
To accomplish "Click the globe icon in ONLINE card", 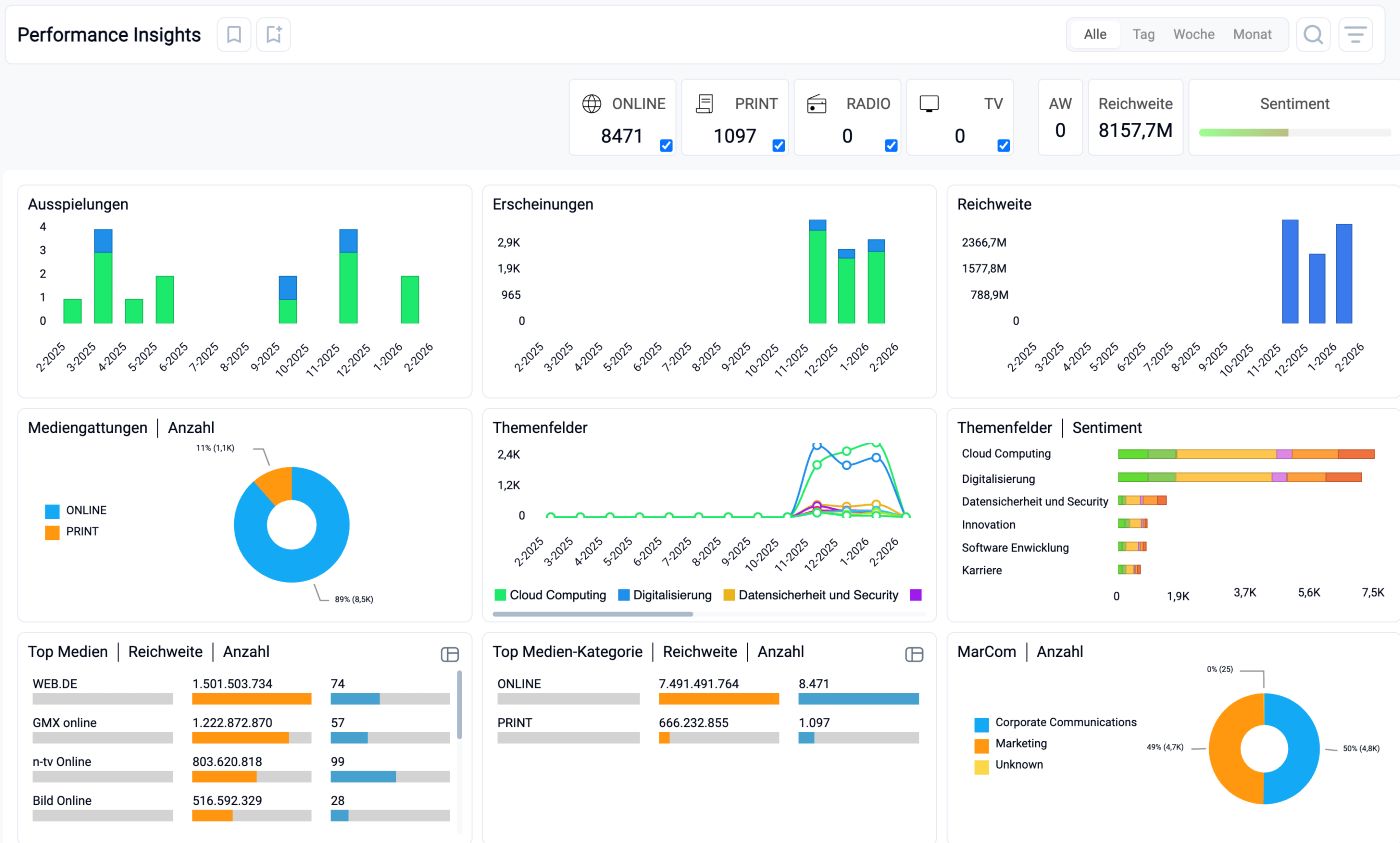I will pyautogui.click(x=592, y=104).
